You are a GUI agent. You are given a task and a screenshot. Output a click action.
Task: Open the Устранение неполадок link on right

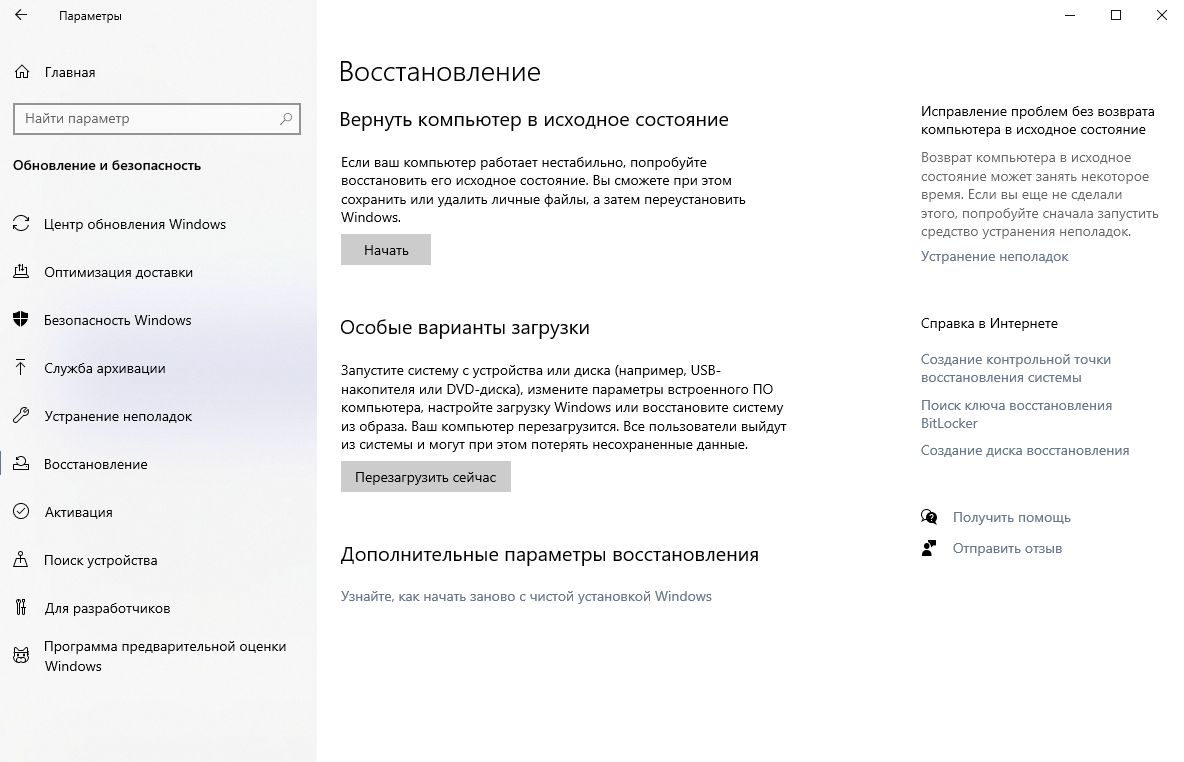pos(994,256)
